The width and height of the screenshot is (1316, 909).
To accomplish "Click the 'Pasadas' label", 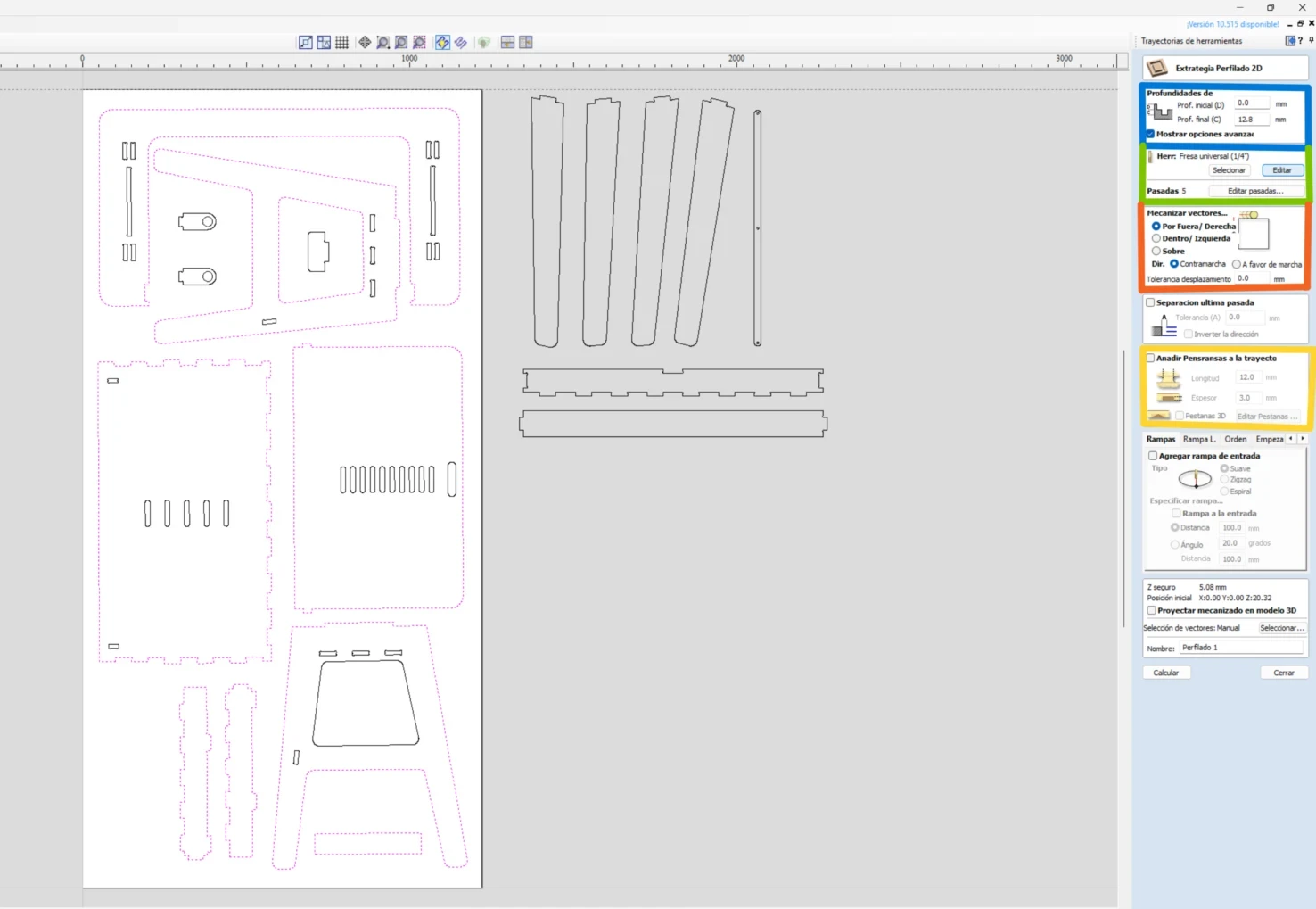I will 1163,191.
